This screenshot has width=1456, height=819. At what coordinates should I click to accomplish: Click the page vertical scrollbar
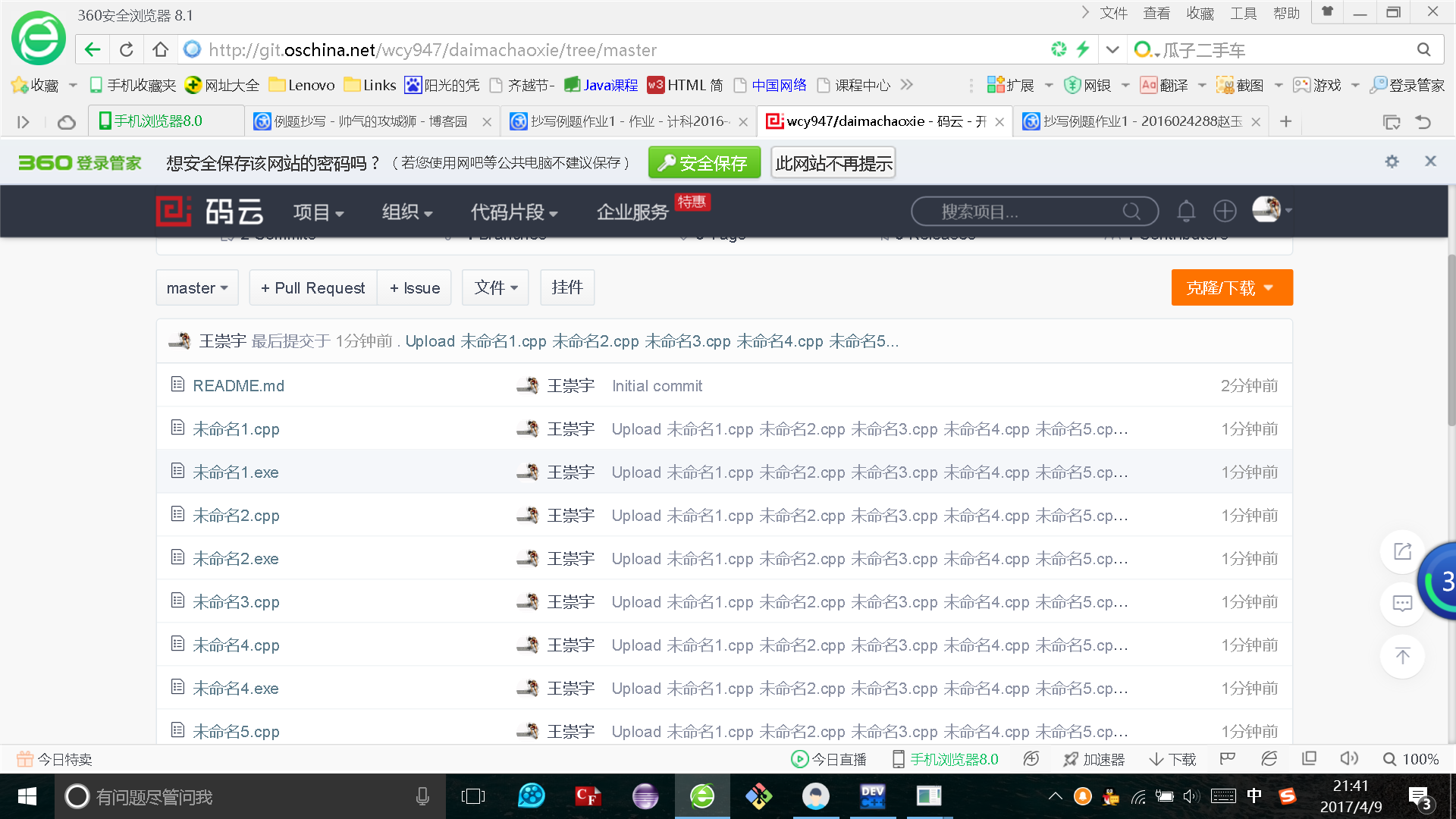[1451, 341]
